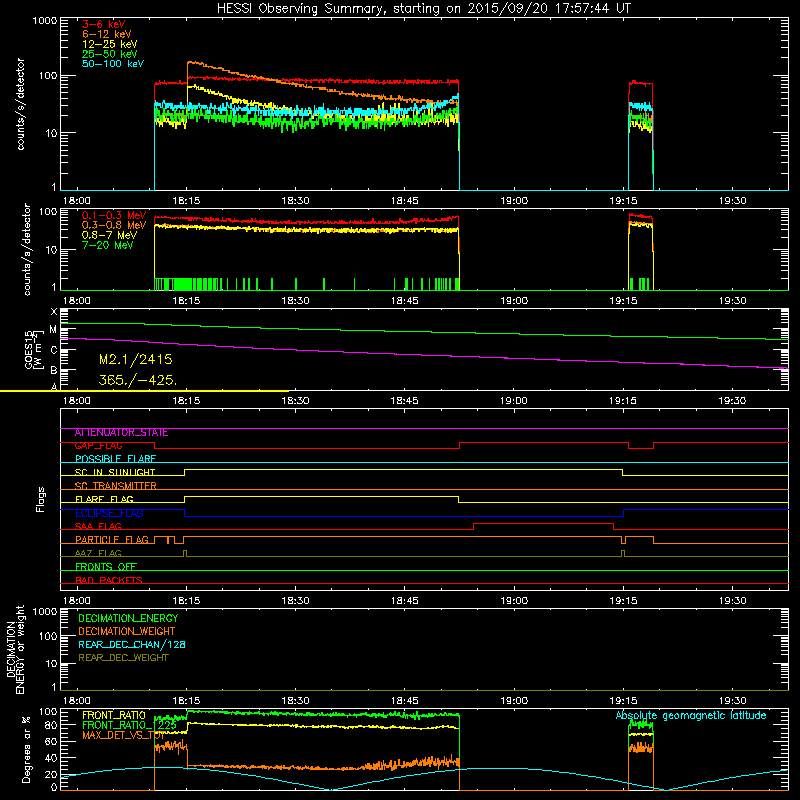
Task: Click the 0.3-0.8 MeV legend label
Action: 114,225
